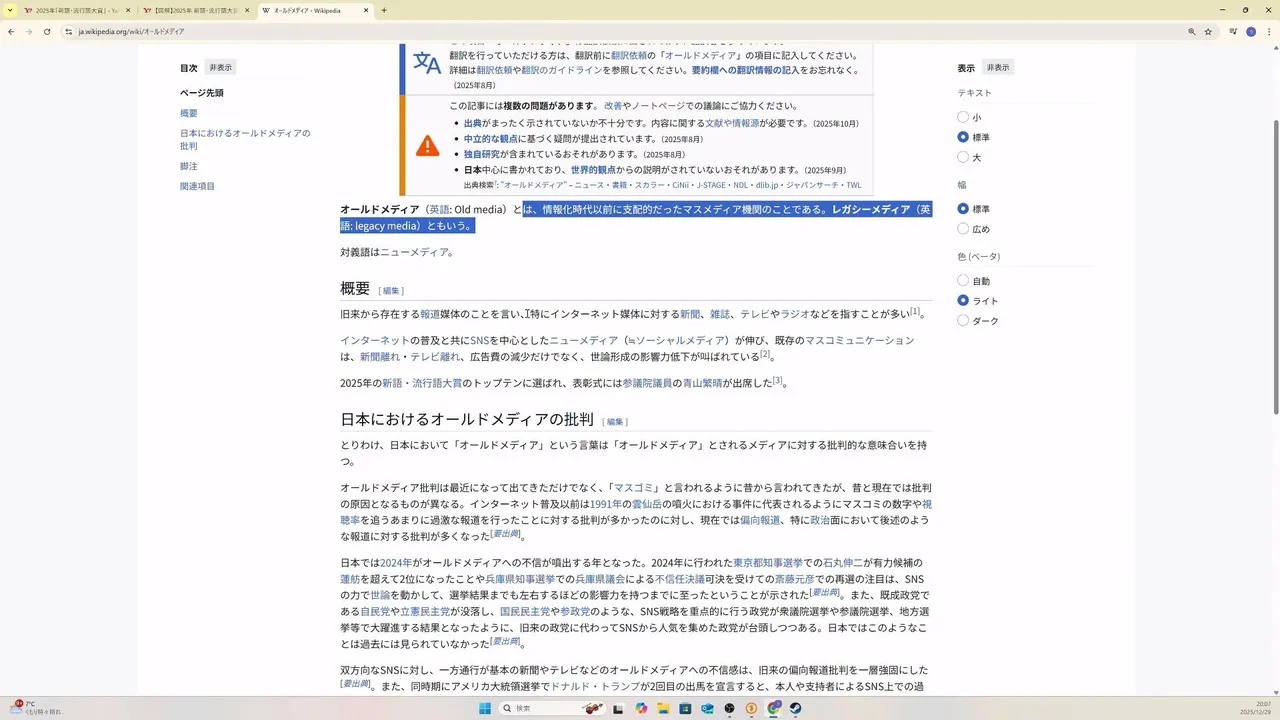
Task: Select the 広め width radio button
Action: (963, 229)
